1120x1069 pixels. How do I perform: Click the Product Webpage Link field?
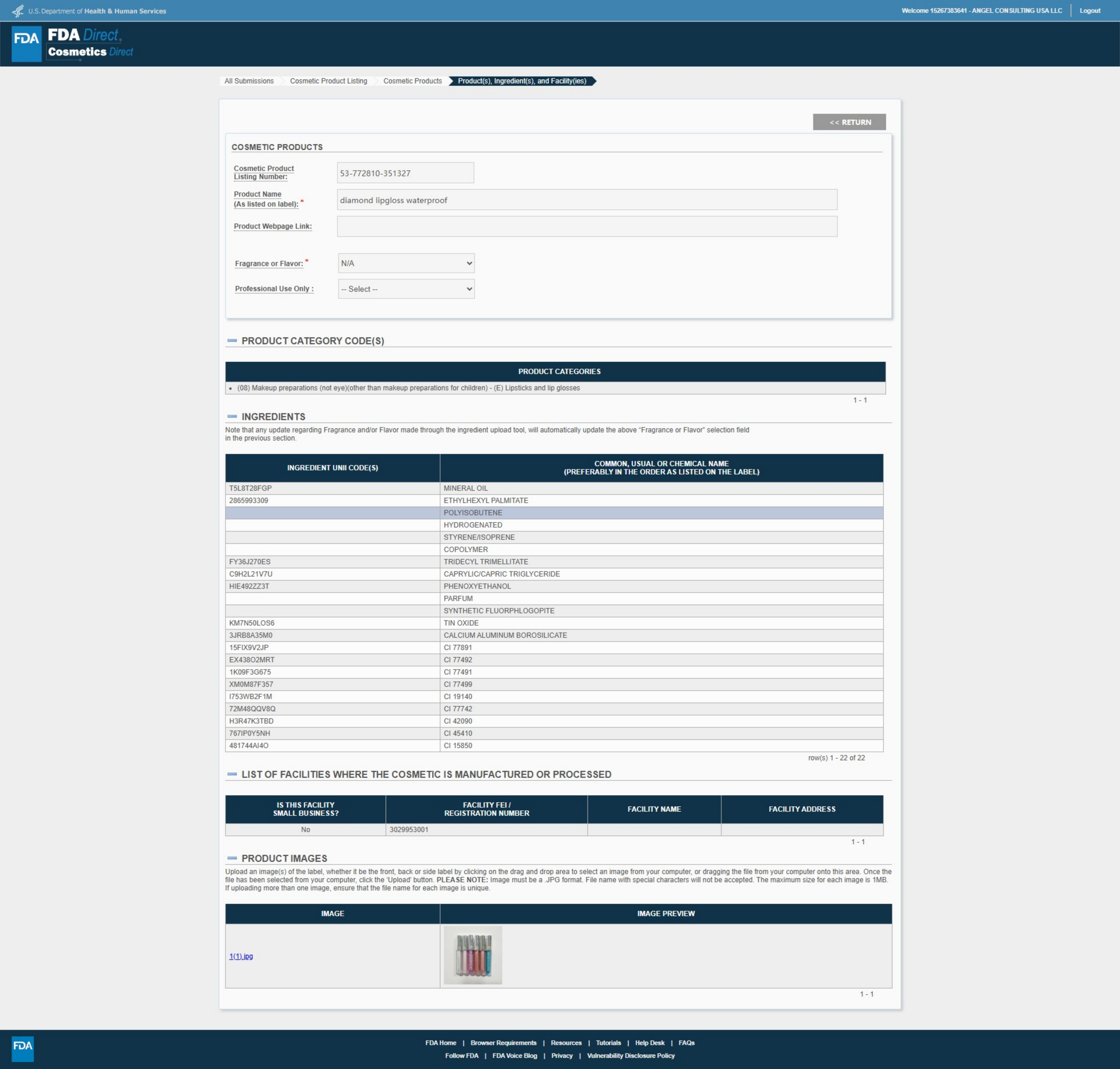coord(587,226)
